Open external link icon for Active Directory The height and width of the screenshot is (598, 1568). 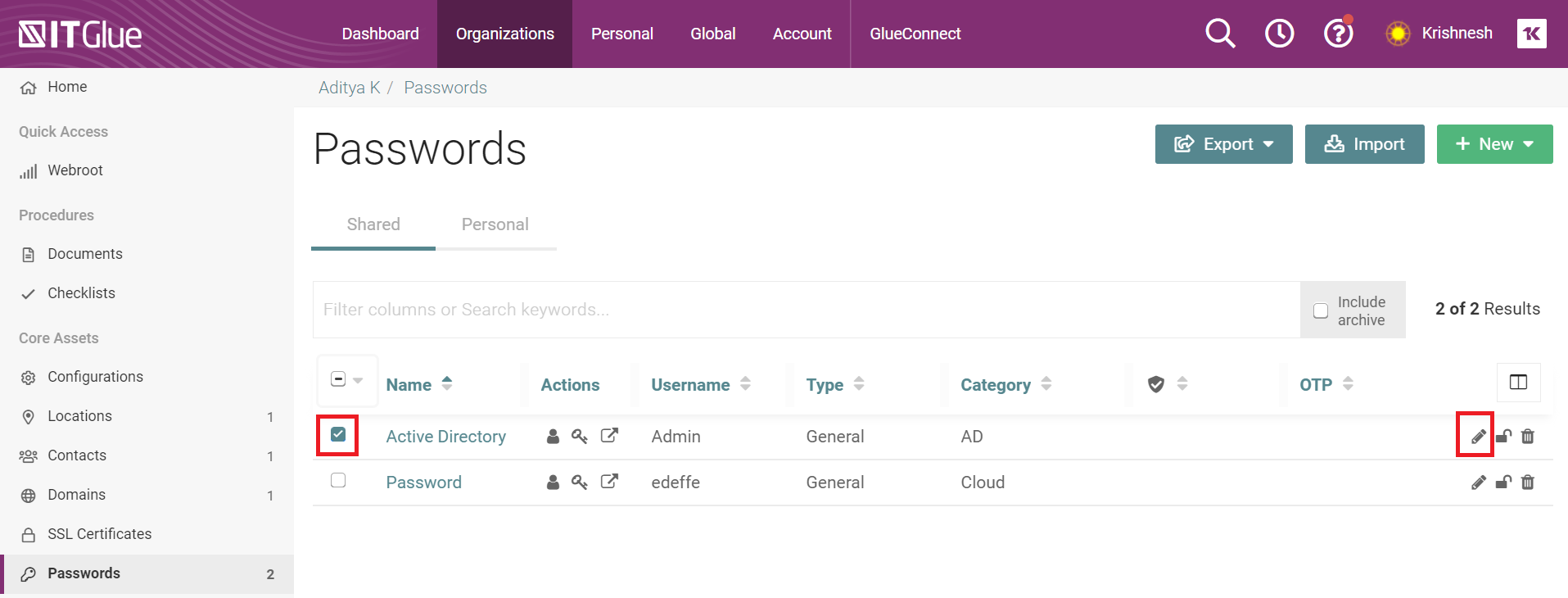[609, 436]
